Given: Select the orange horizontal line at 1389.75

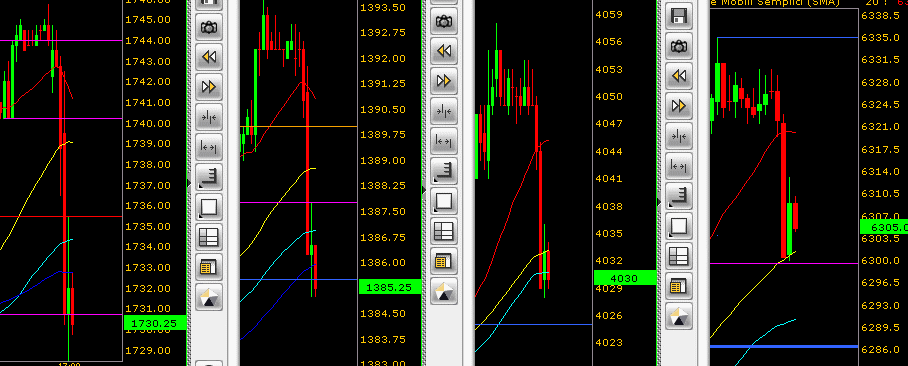Looking at the screenshot, I should point(298,126).
